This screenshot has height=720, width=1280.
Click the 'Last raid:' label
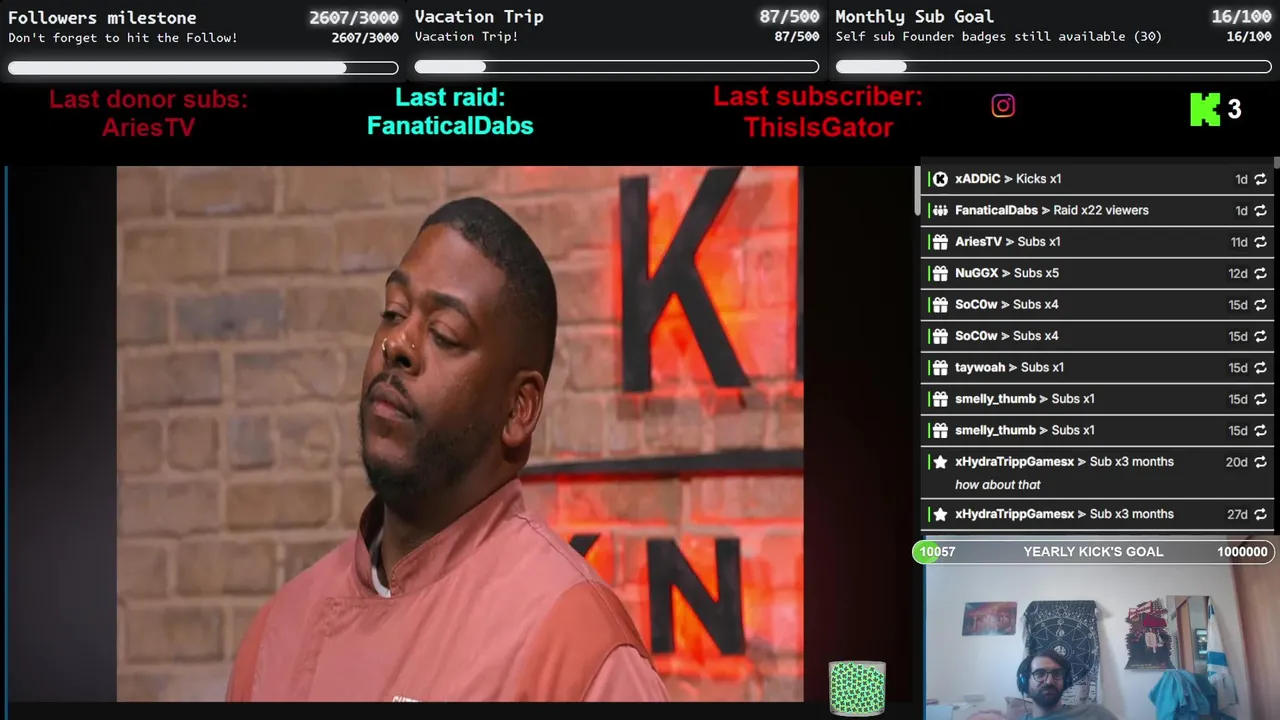[x=450, y=97]
